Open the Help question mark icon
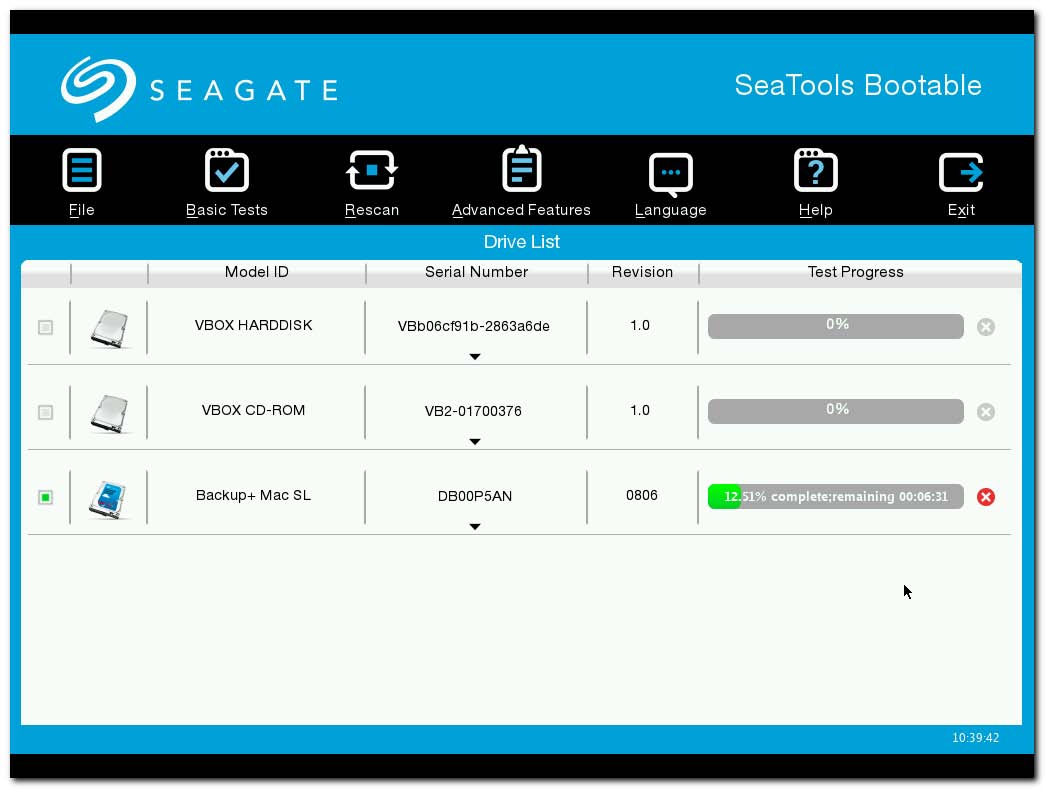This screenshot has width=1045, height=789. click(816, 171)
